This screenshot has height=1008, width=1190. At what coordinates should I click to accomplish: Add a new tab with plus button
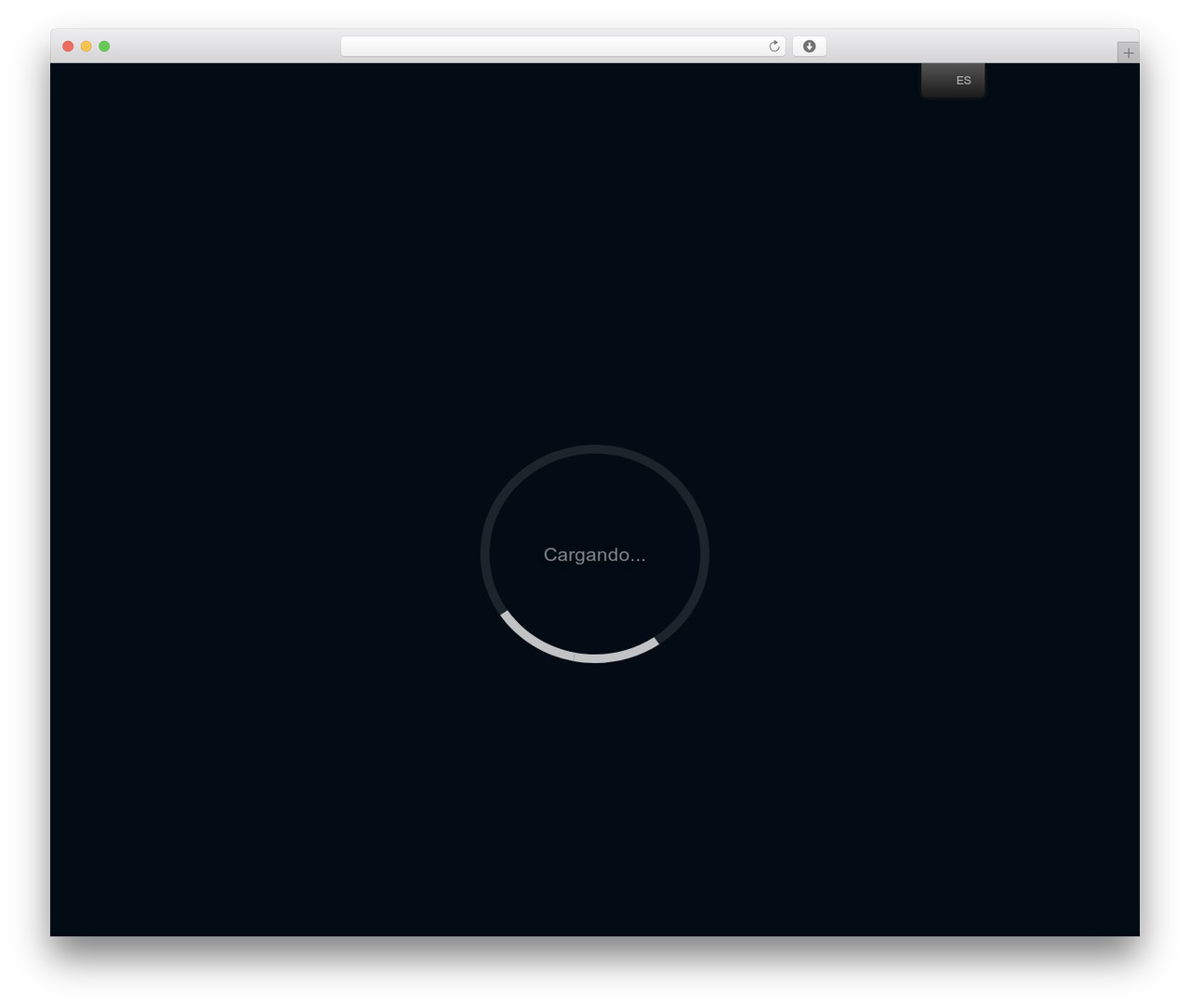pyautogui.click(x=1129, y=53)
